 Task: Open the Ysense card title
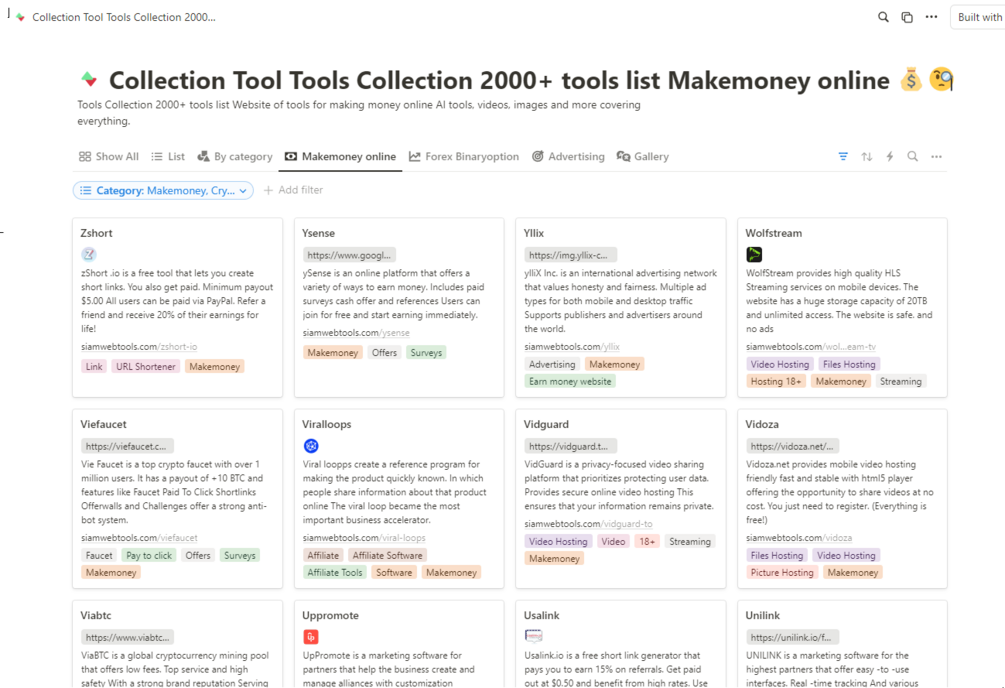pos(319,233)
